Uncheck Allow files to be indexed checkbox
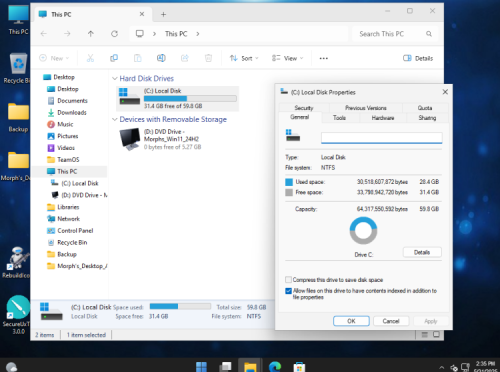Viewport: 500px width, 372px height. 288,291
